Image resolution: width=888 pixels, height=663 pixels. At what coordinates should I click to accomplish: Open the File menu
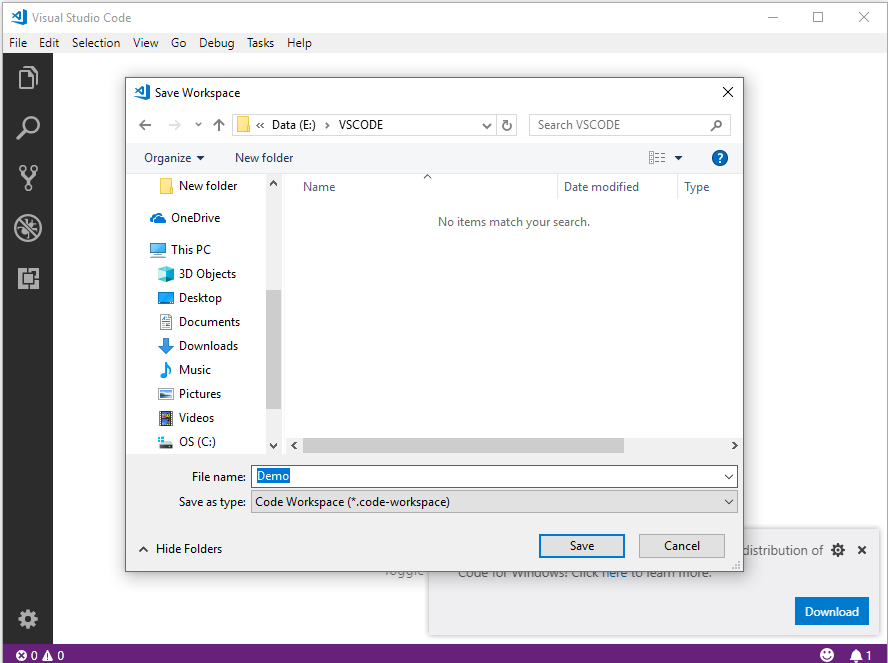18,43
